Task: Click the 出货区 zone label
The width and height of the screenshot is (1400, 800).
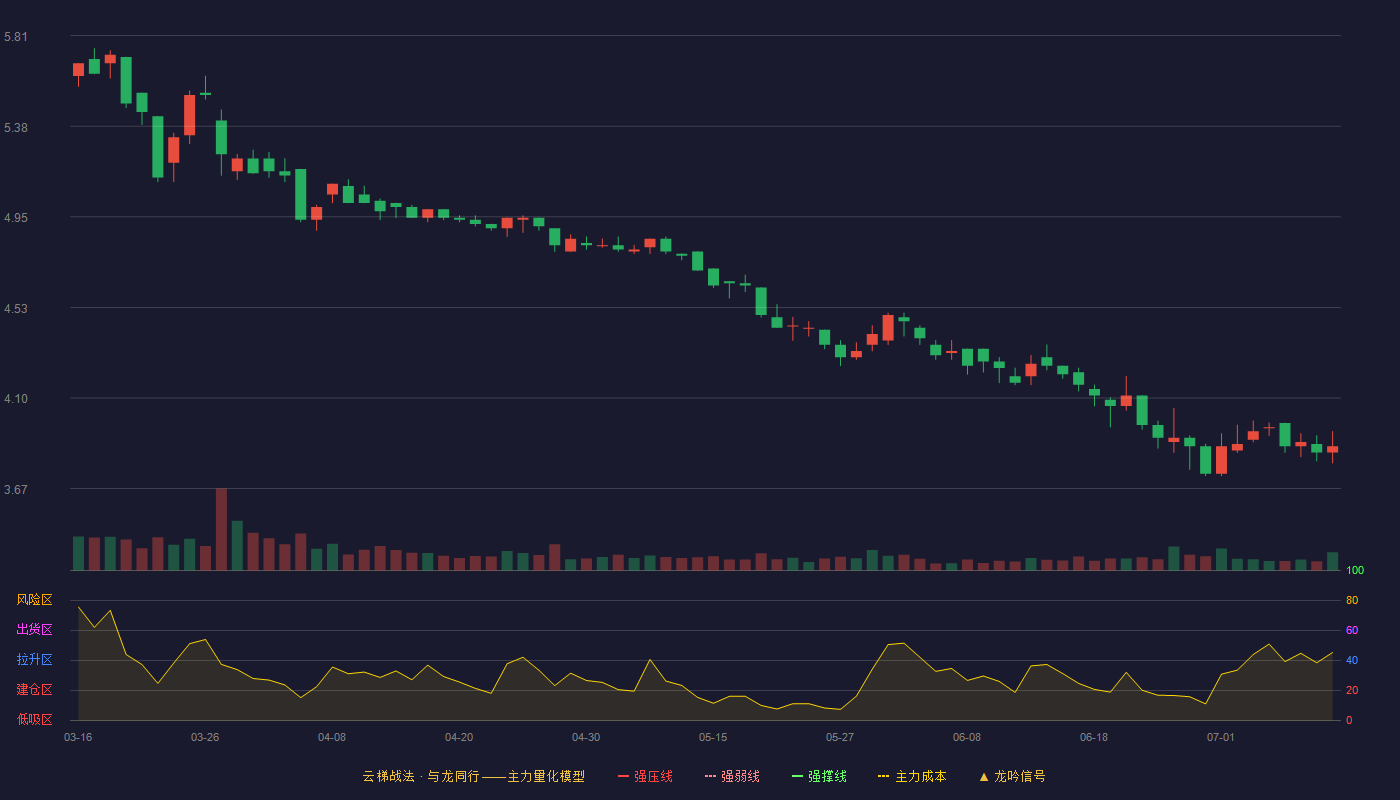Action: pyautogui.click(x=34, y=630)
